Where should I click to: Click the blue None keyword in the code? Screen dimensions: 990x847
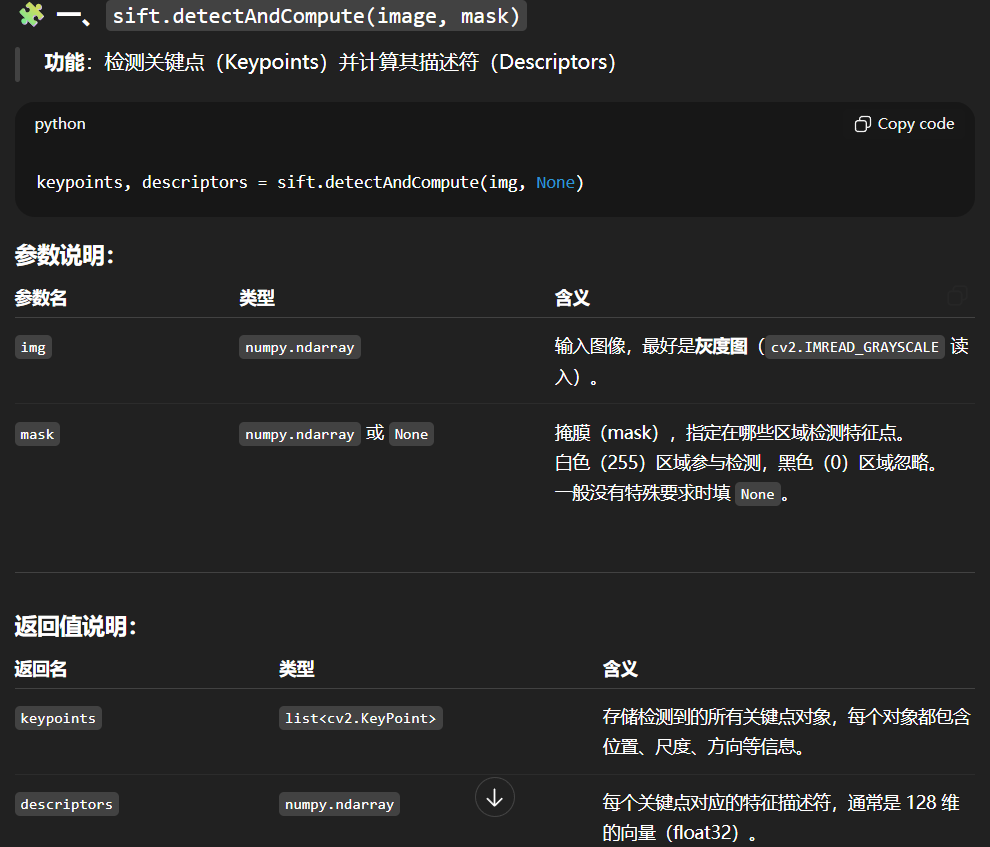point(555,182)
